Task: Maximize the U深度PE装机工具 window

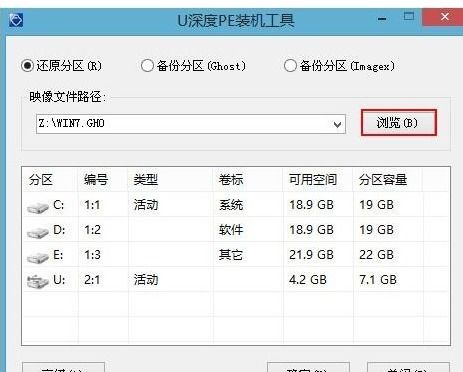Action: click(409, 17)
